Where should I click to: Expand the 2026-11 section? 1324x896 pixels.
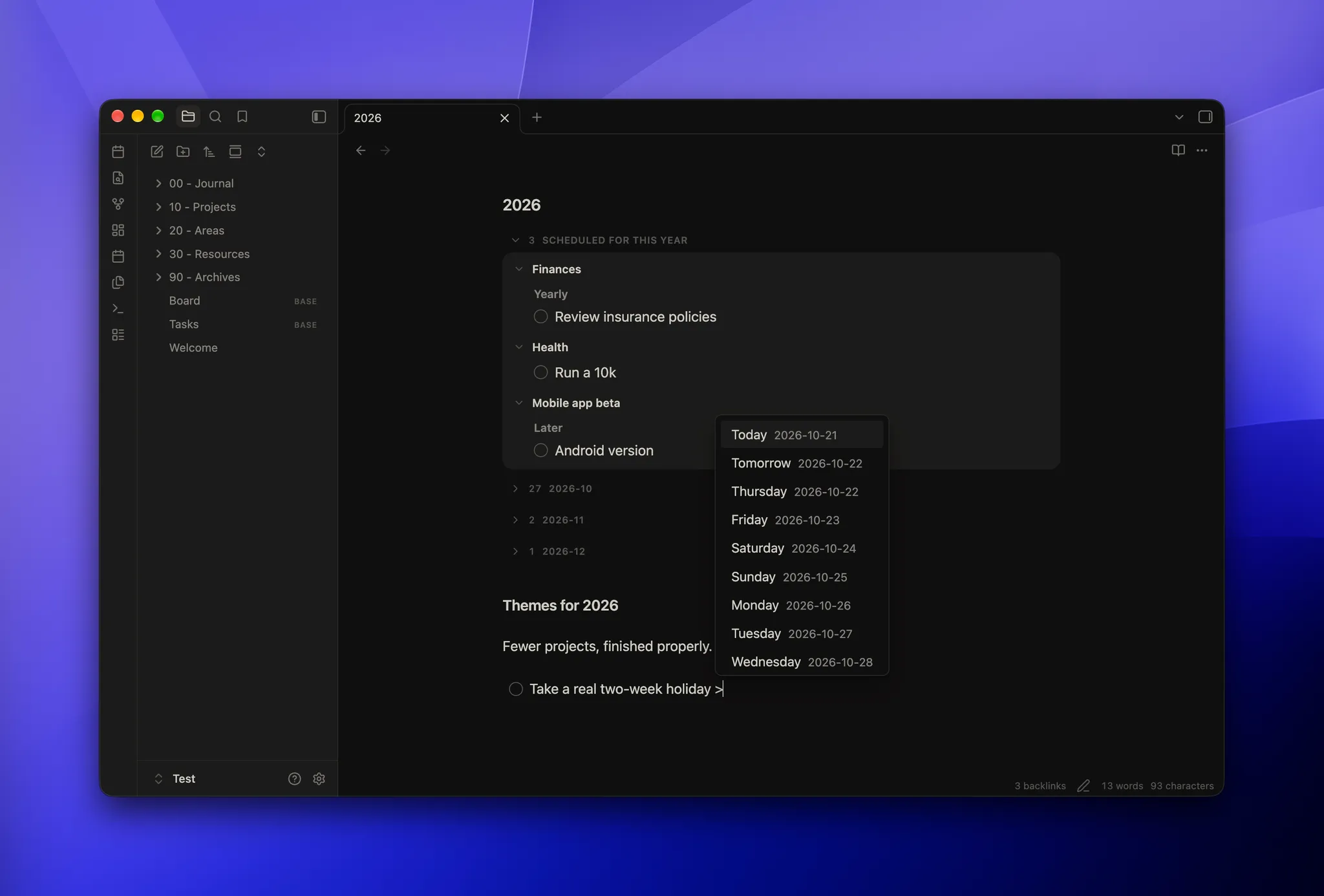click(515, 520)
